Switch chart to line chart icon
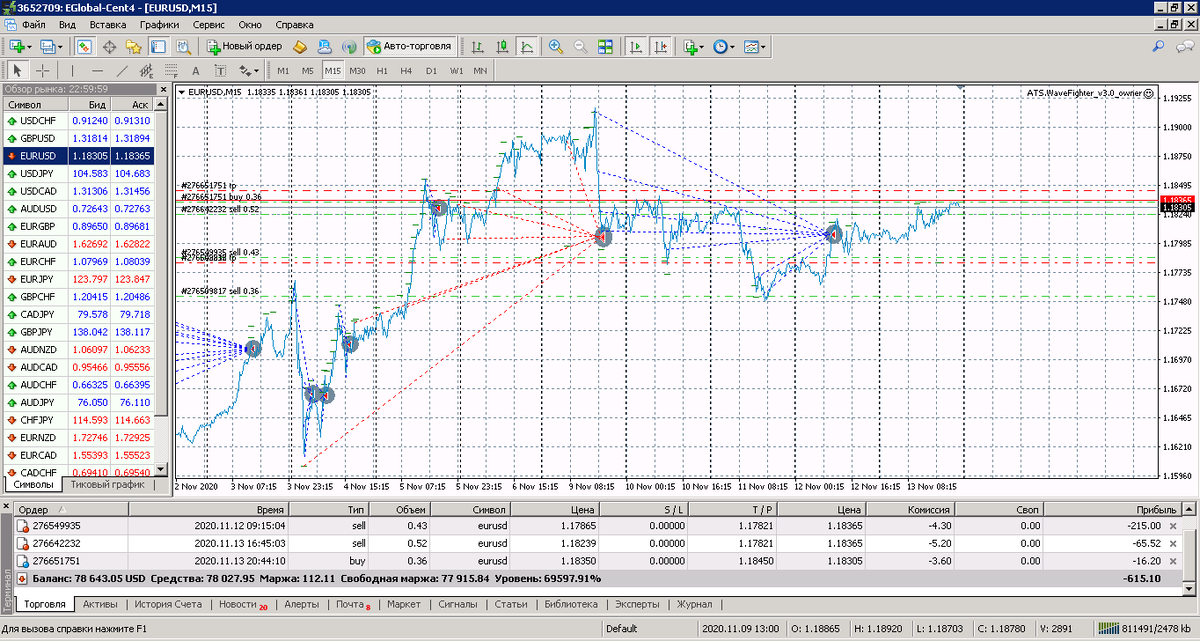This screenshot has width=1200, height=641. [527, 46]
